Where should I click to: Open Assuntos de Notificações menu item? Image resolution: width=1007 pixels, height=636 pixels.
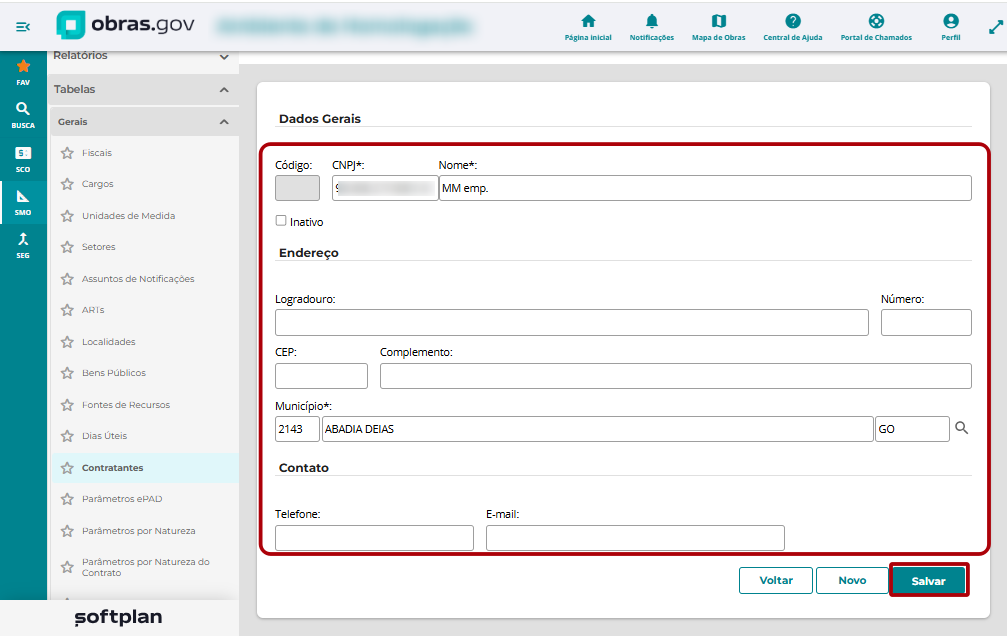138,279
